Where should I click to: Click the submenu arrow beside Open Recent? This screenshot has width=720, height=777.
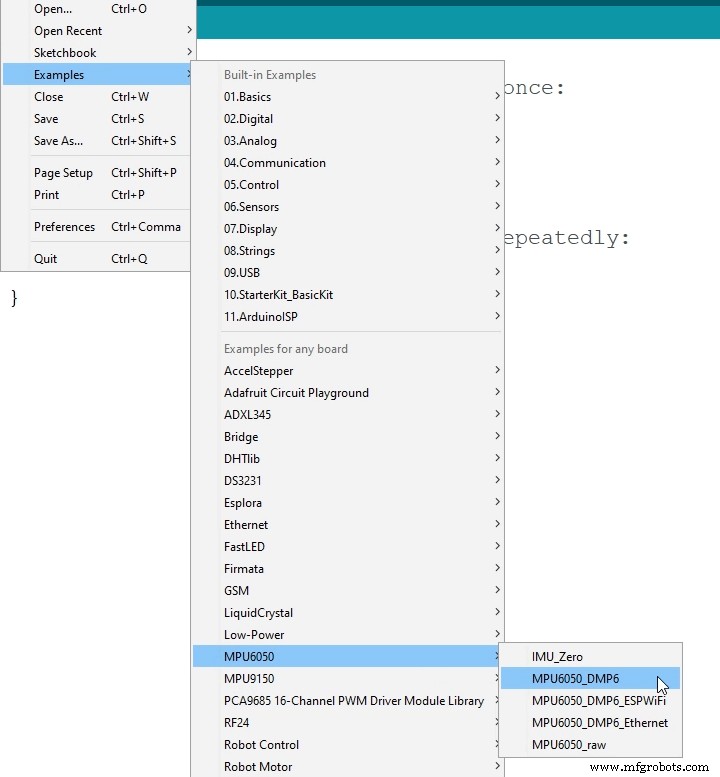tap(189, 30)
